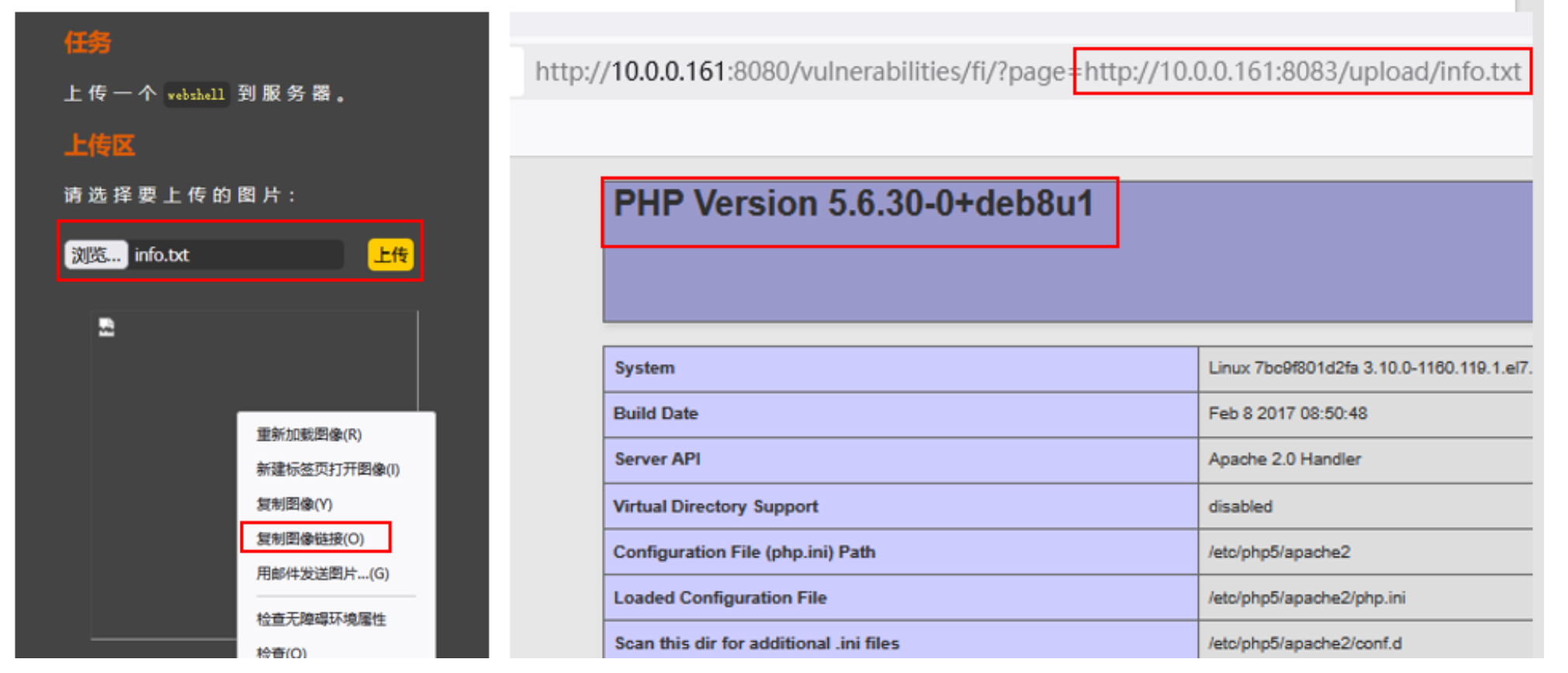Click the PHP Version 5.6.30-0+deb8u1 heading

(853, 204)
